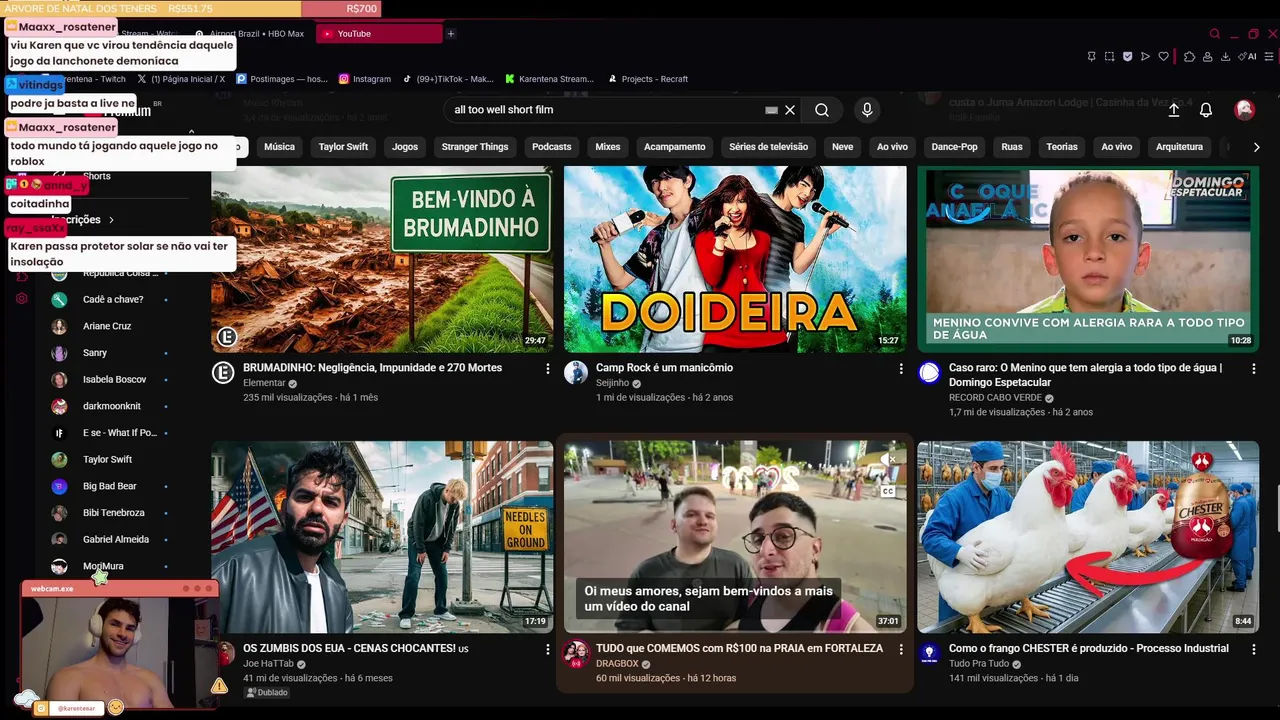Select the Séries de televisão chip
The height and width of the screenshot is (720, 1280).
(x=769, y=147)
